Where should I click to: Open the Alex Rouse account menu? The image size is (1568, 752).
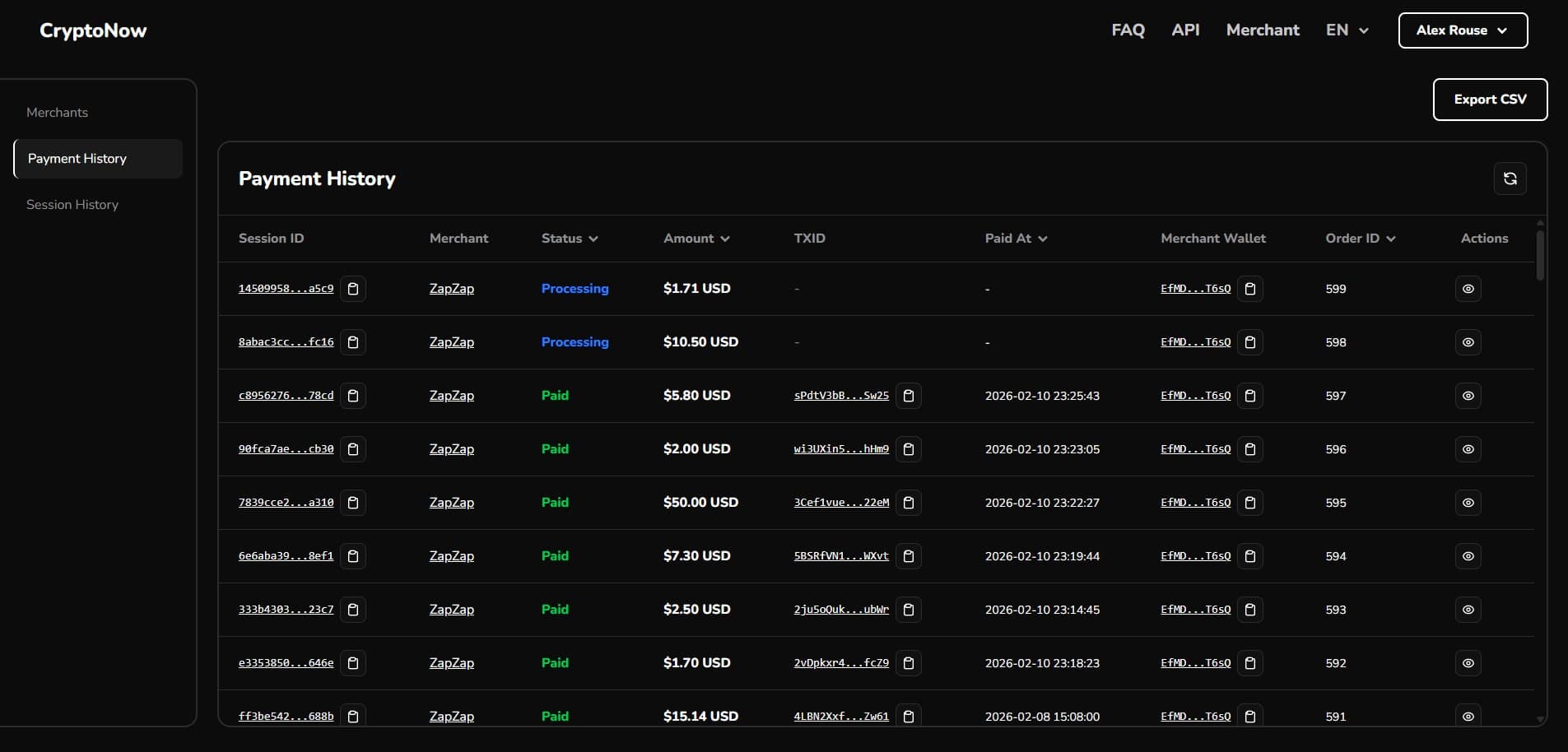(1462, 30)
